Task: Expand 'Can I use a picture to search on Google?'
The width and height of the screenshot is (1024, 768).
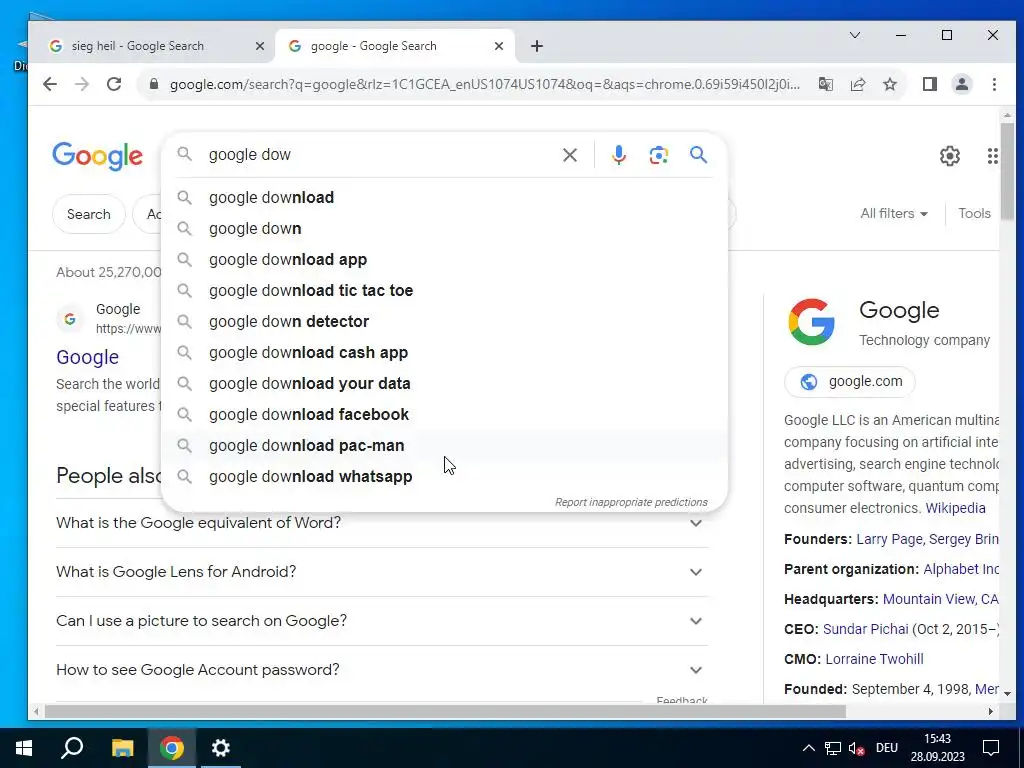Action: tap(382, 621)
